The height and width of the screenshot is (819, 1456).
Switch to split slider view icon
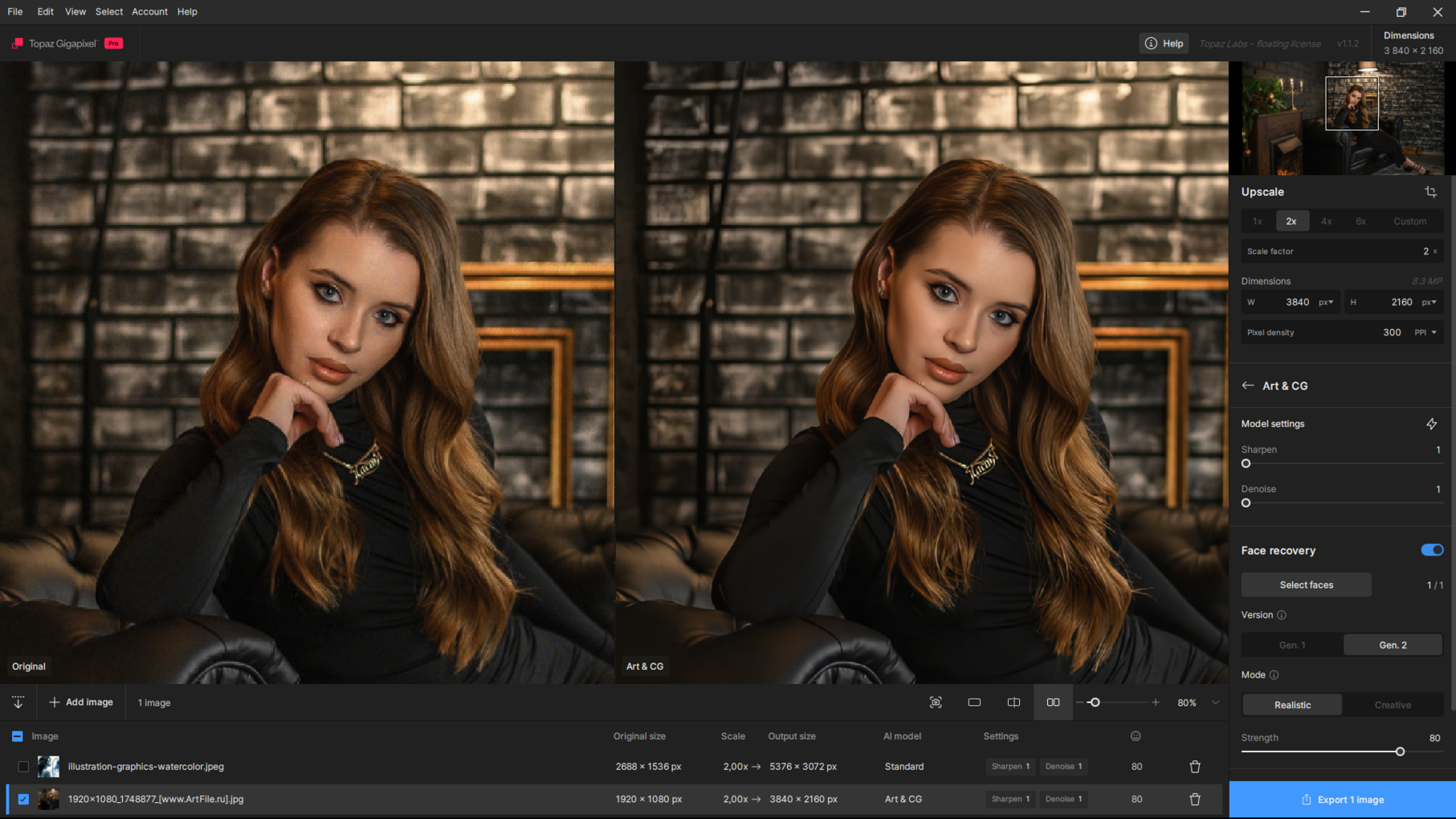(x=1013, y=703)
